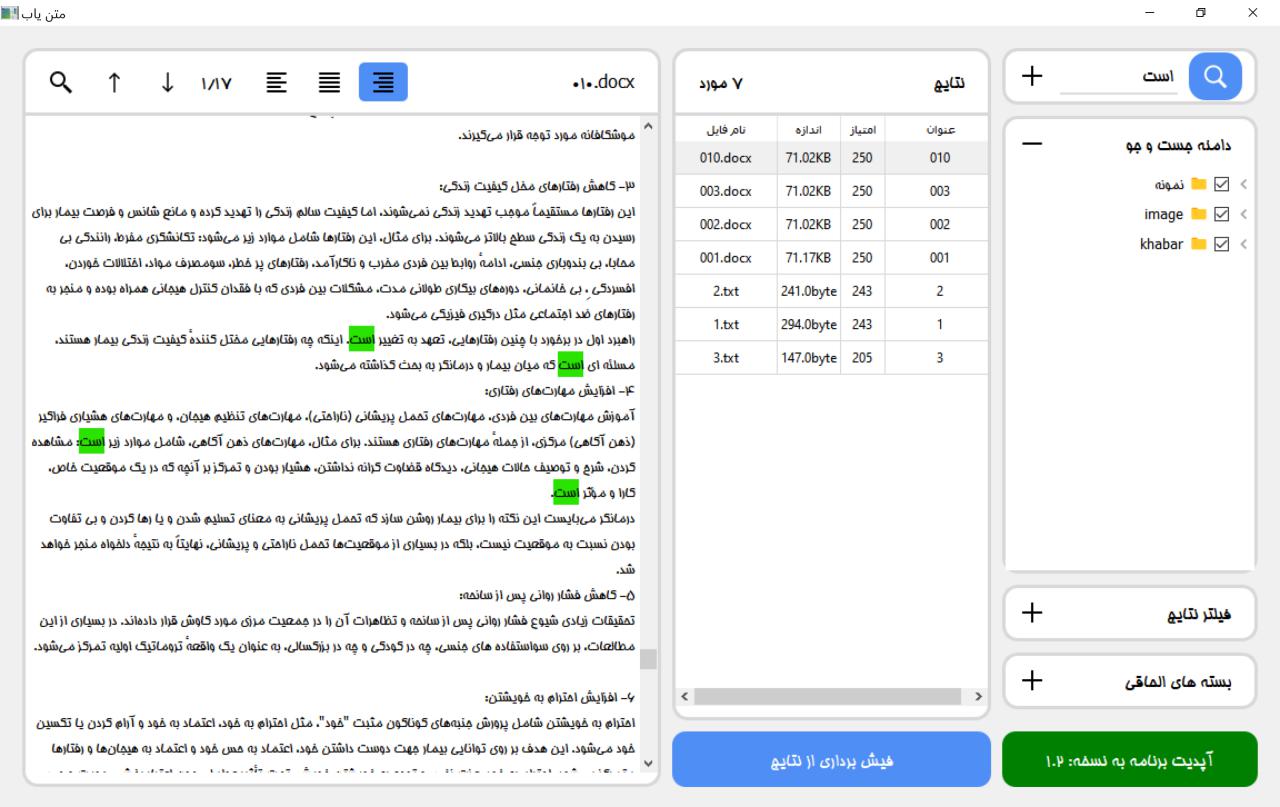Toggle the khabar folder checkbox
Image resolution: width=1280 pixels, height=807 pixels.
(1220, 244)
